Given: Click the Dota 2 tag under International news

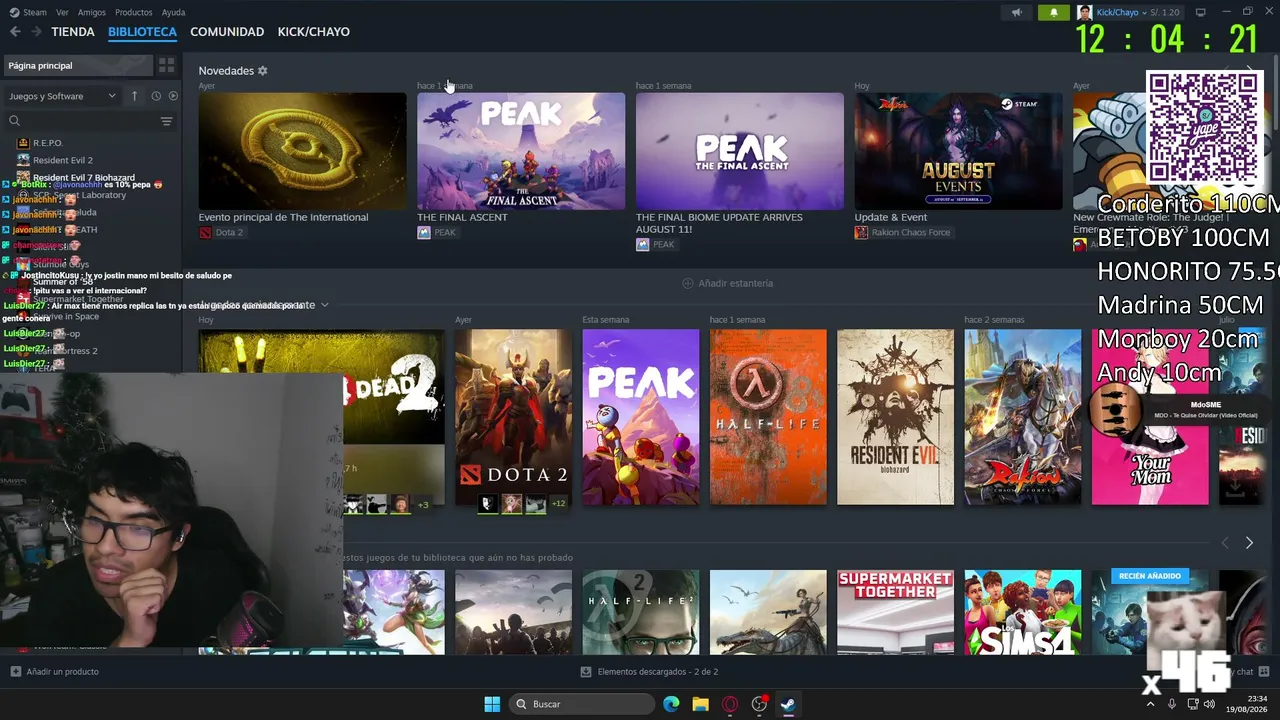Looking at the screenshot, I should (x=221, y=232).
